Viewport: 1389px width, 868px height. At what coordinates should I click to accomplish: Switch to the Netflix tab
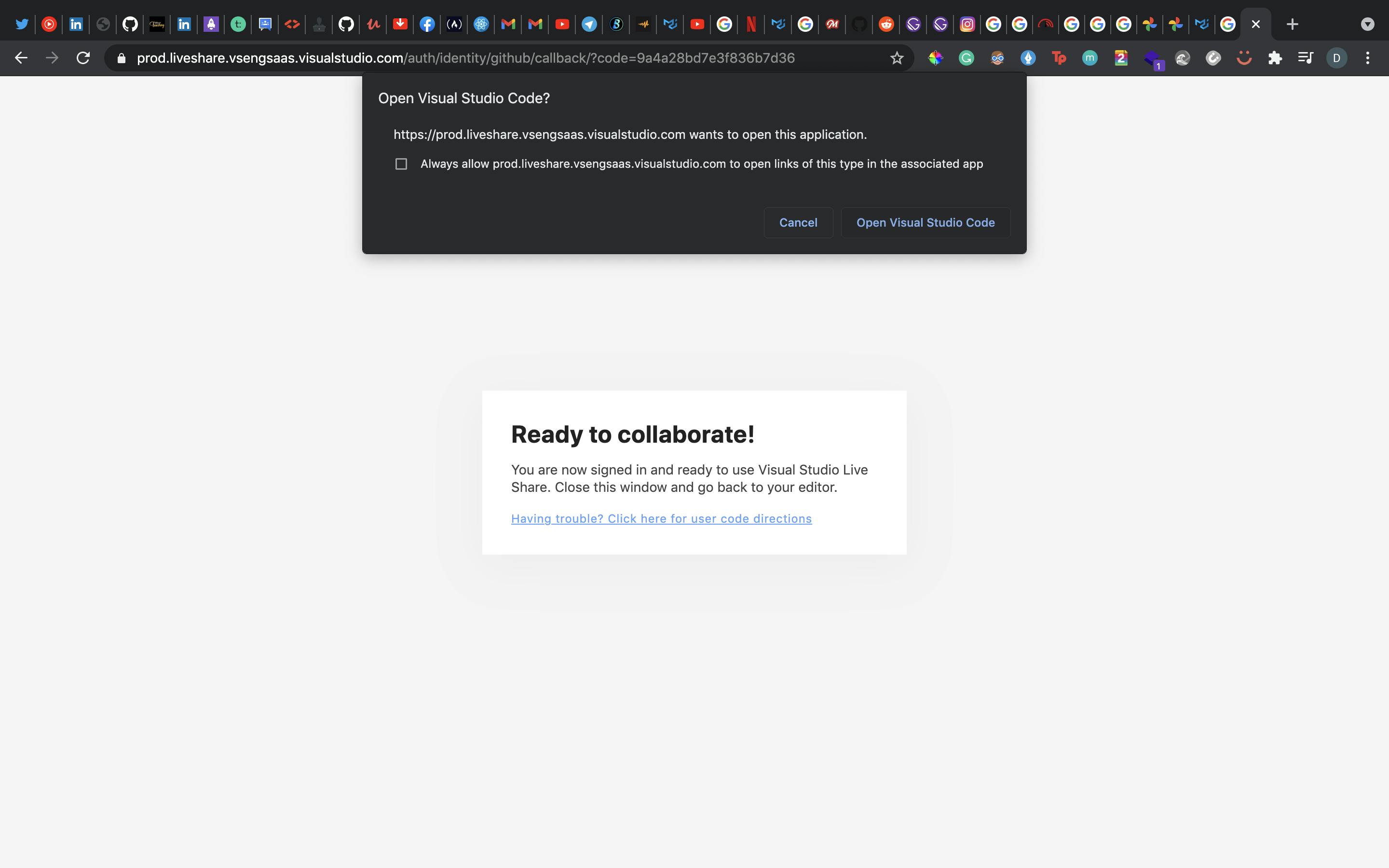tap(751, 24)
